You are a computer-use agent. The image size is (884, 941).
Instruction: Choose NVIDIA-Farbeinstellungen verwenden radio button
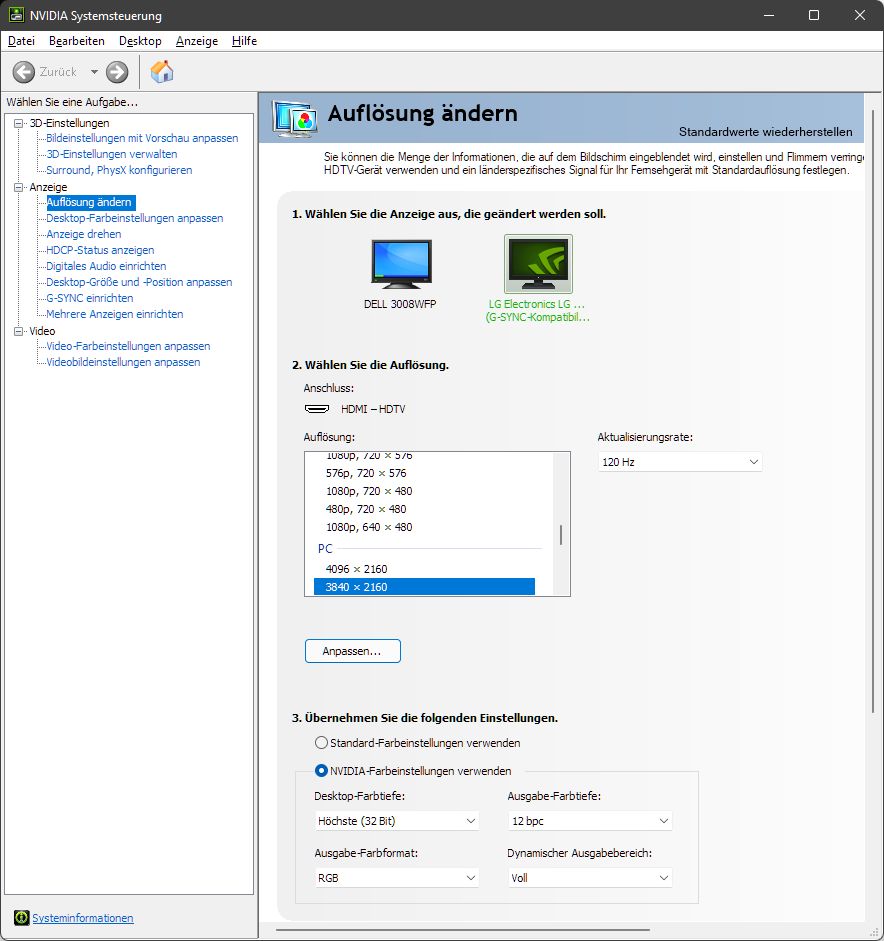click(321, 771)
